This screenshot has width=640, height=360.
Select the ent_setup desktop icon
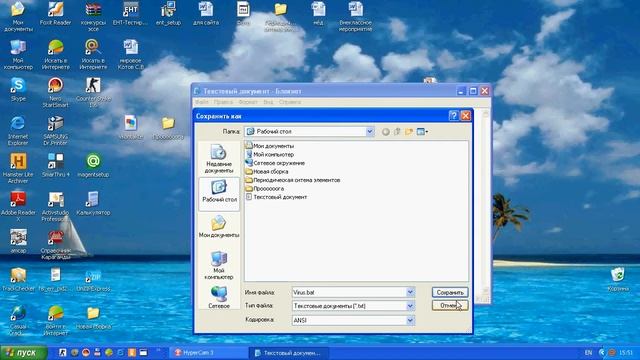(x=168, y=14)
